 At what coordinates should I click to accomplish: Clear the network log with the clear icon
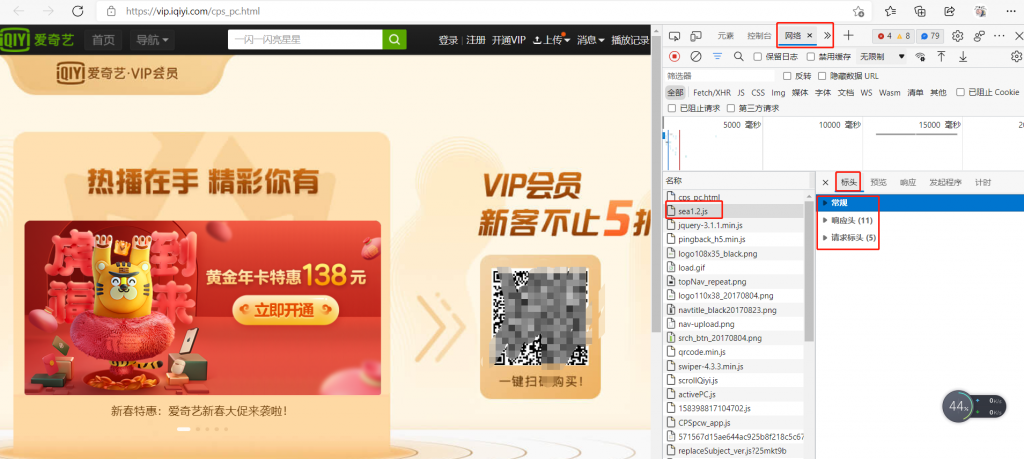(x=696, y=57)
